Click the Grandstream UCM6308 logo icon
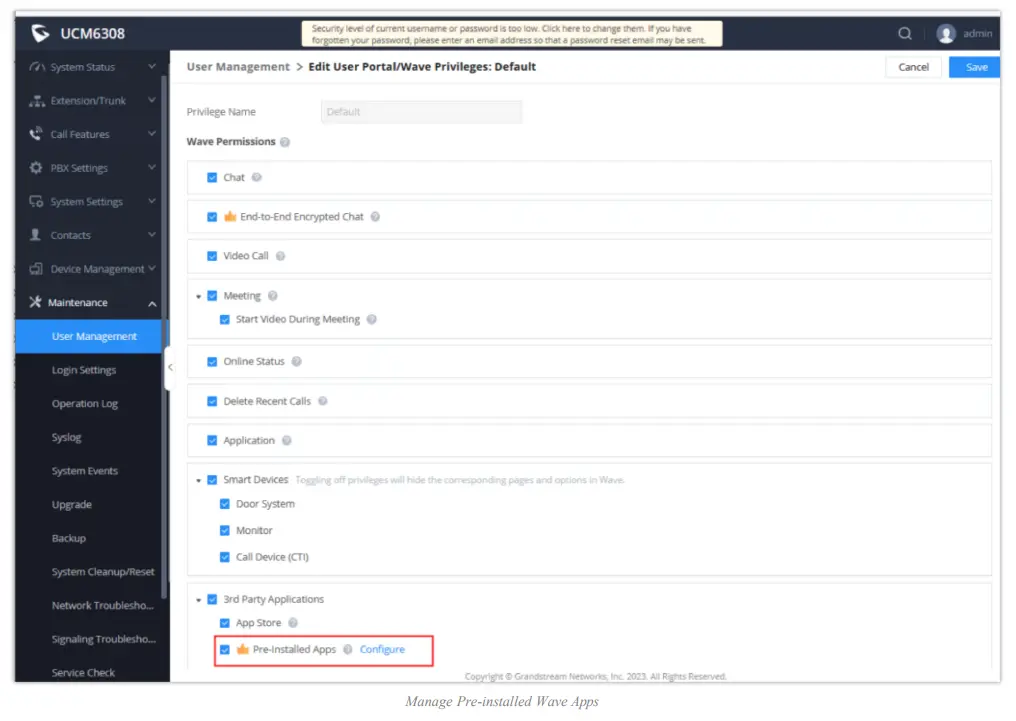1016x721 pixels. point(40,33)
